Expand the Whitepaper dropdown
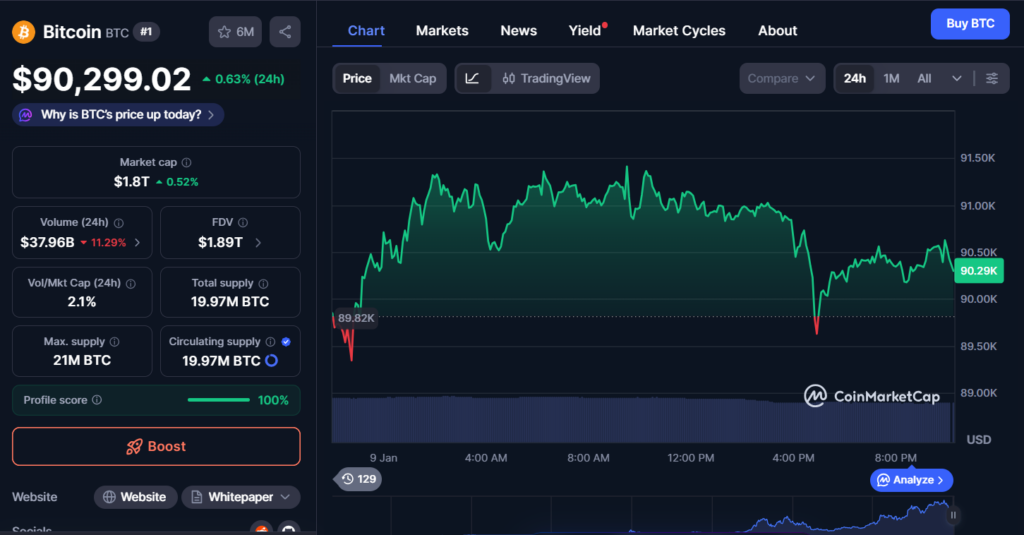 pyautogui.click(x=241, y=497)
